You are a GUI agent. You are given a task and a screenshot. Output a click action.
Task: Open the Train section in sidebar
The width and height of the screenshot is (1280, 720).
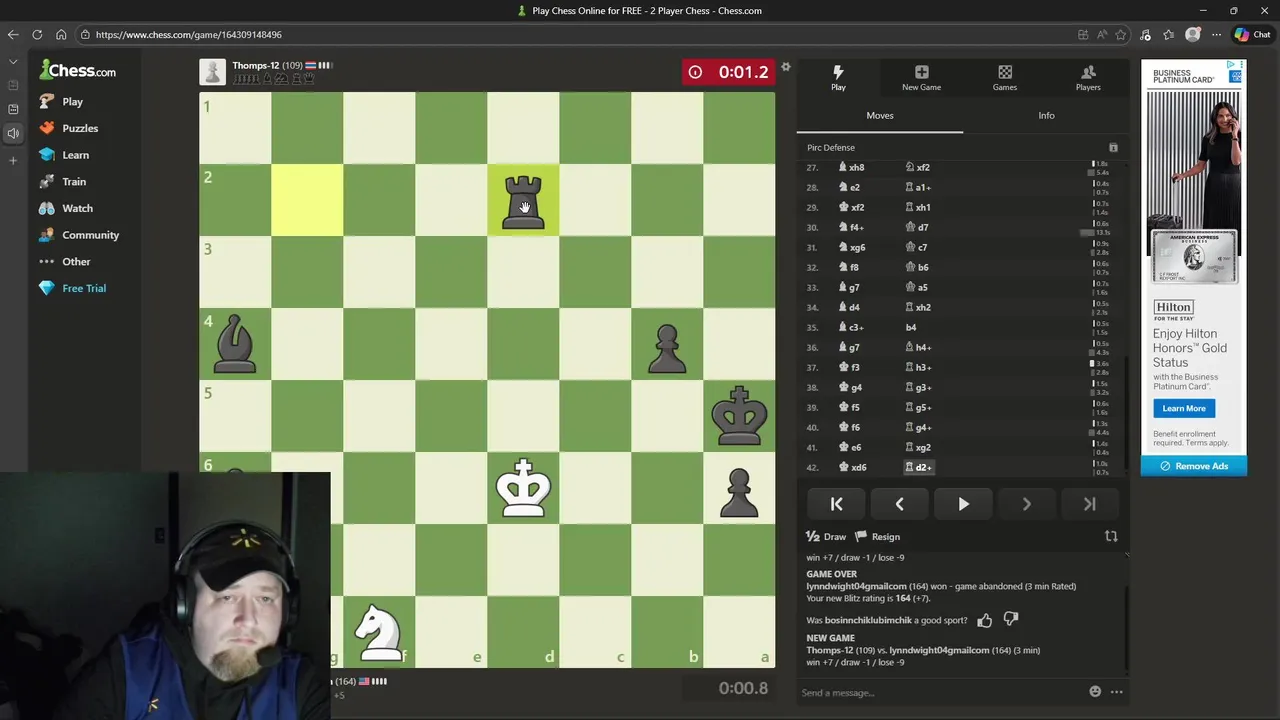62,181
